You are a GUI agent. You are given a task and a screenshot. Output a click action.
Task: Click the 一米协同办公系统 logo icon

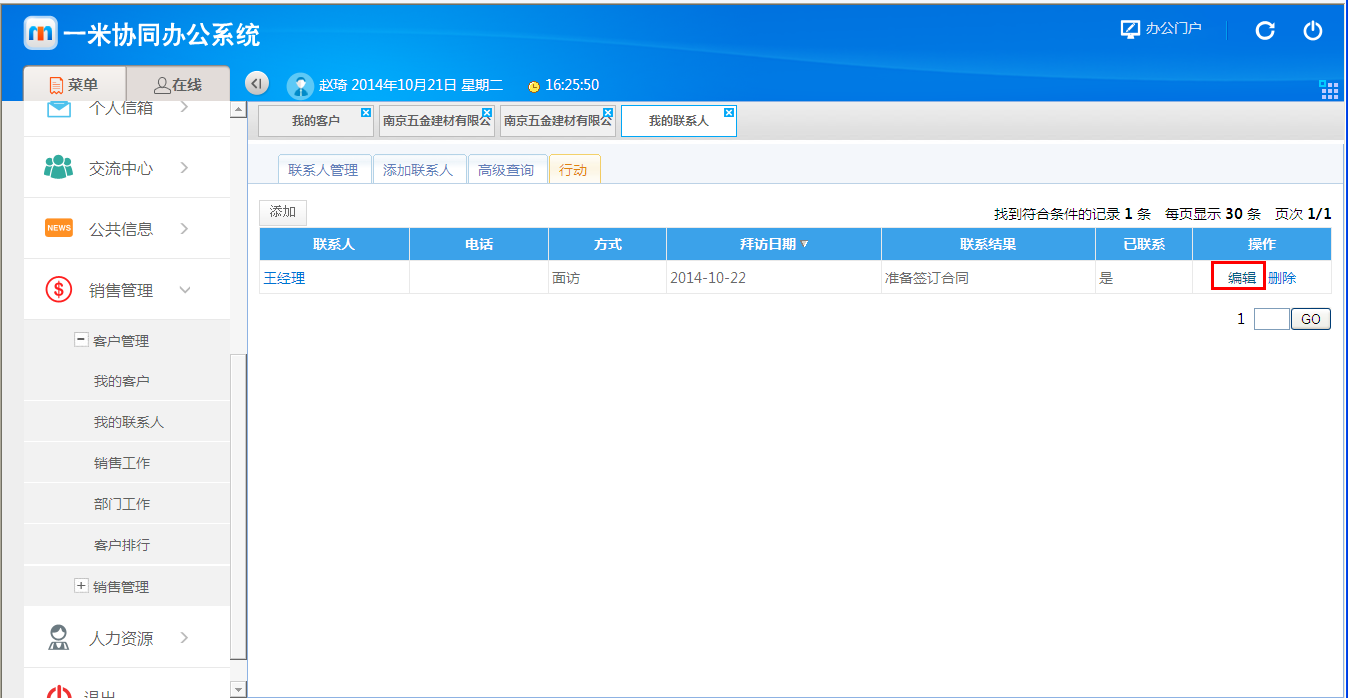tap(41, 33)
